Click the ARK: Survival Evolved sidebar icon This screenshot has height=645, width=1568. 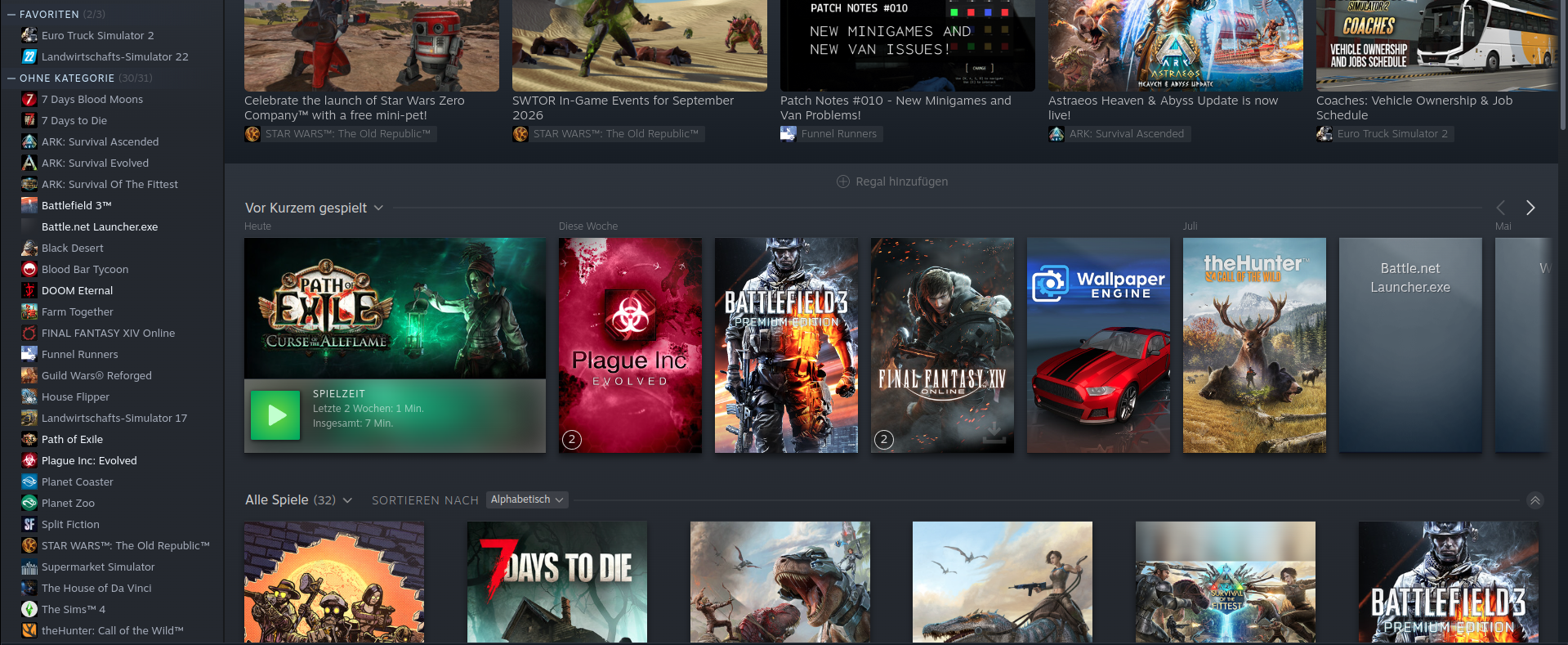29,163
